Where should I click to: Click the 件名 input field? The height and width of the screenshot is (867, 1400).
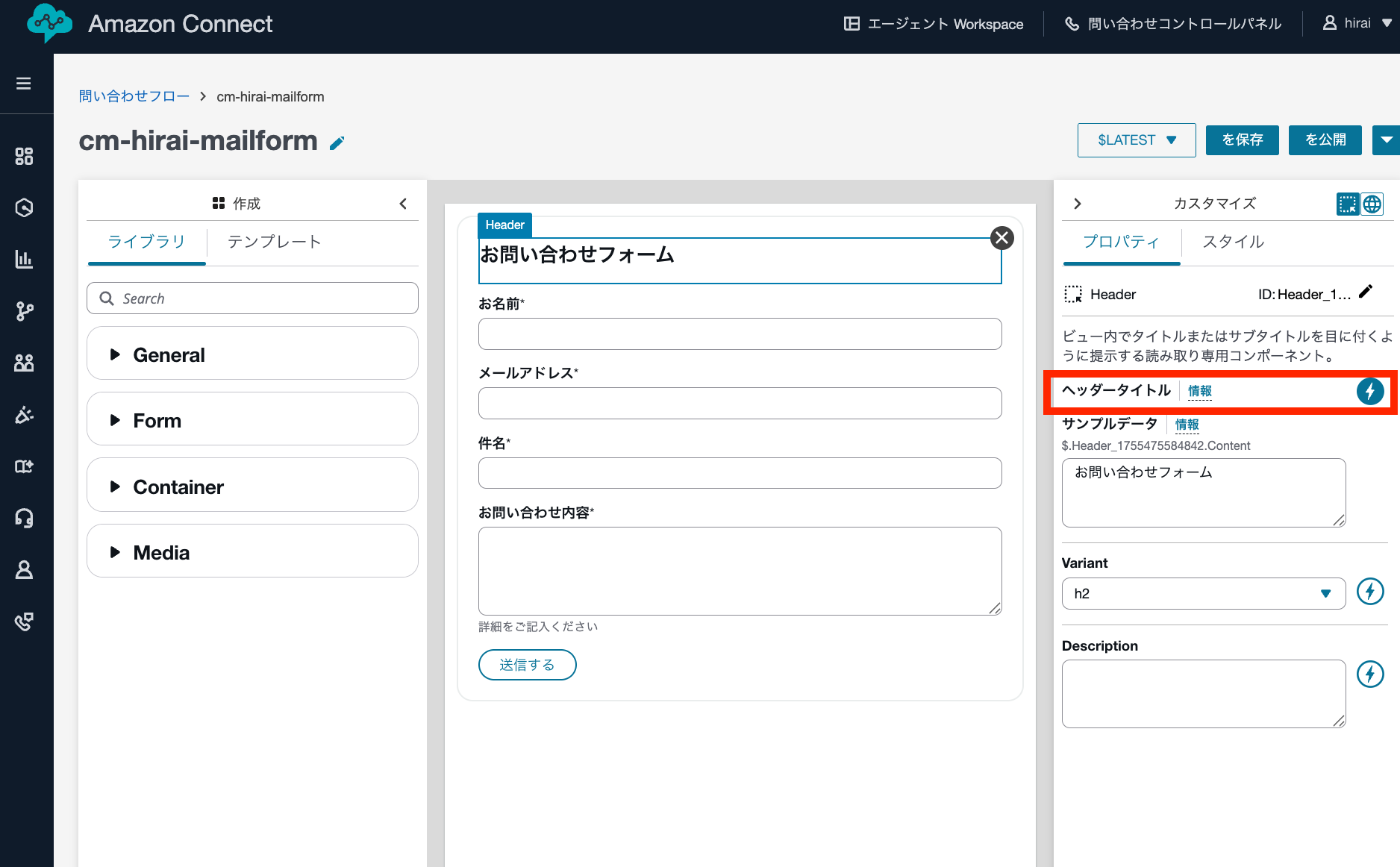pos(740,473)
